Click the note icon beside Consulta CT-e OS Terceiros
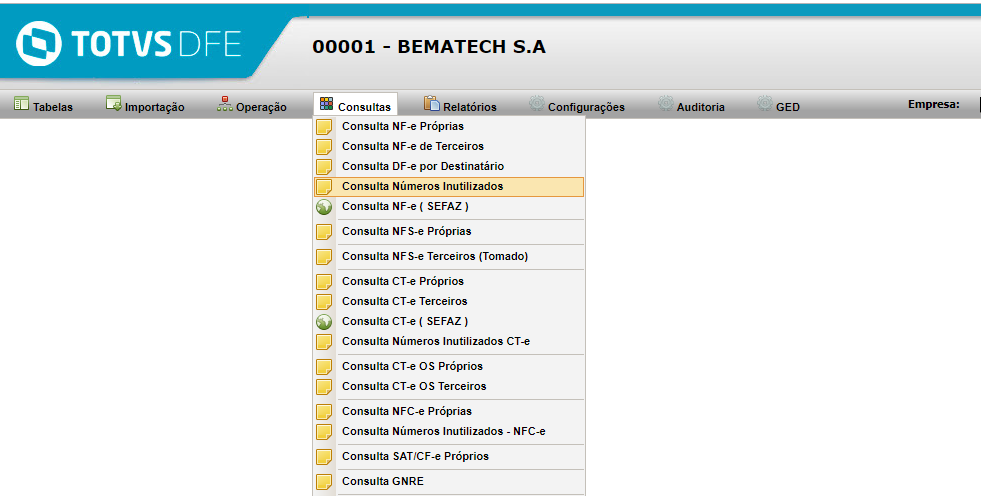981x496 pixels. 324,387
